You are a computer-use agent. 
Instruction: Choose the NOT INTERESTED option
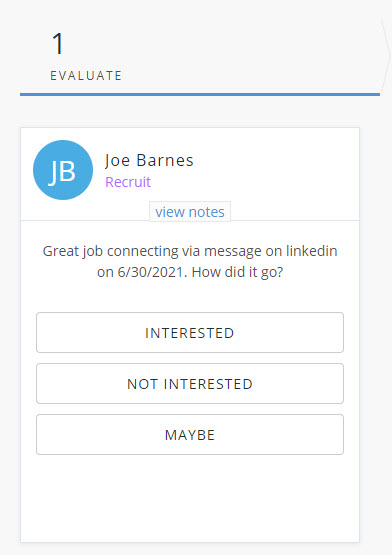point(190,383)
